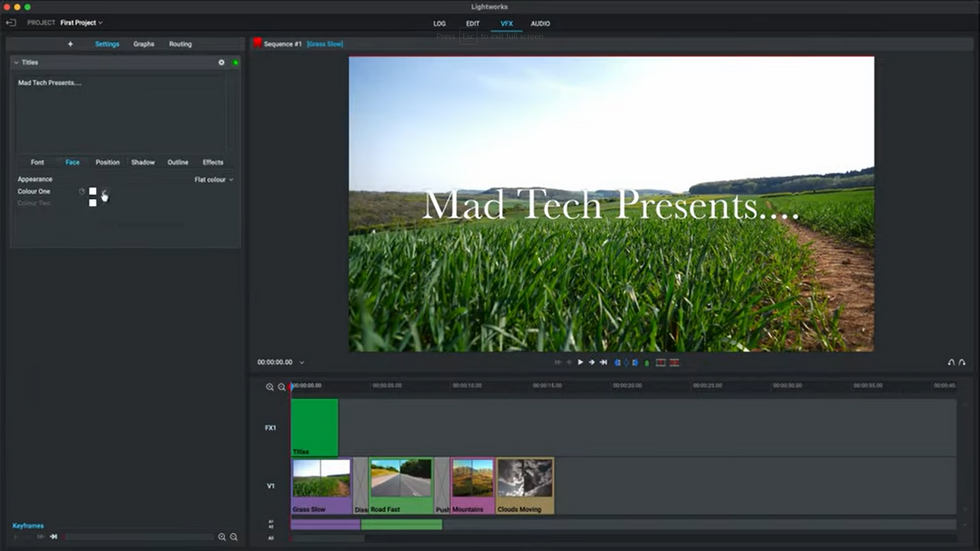Click the Colour Two white swatch
980x551 pixels.
tap(92, 203)
